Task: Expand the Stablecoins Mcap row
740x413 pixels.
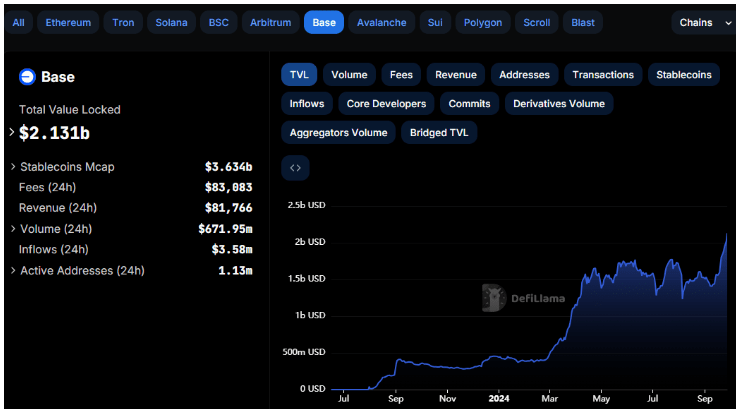Action: point(13,167)
